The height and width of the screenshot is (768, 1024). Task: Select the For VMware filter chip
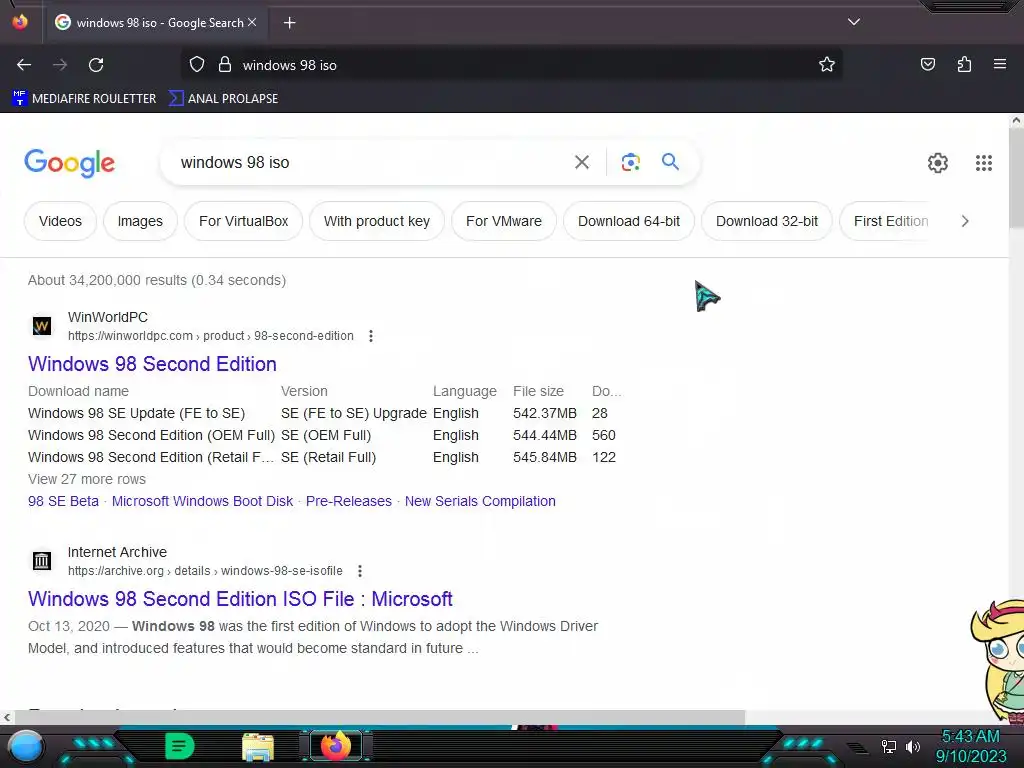[x=504, y=221]
